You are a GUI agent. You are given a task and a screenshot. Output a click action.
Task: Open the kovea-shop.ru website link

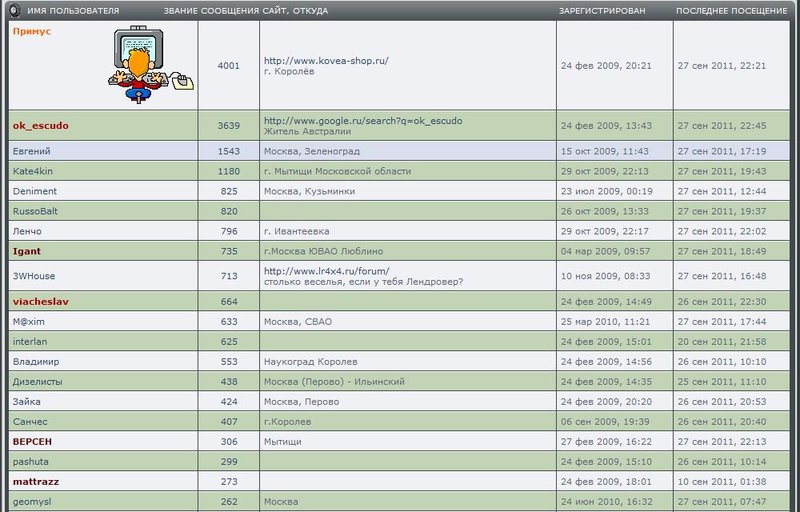[x=325, y=61]
